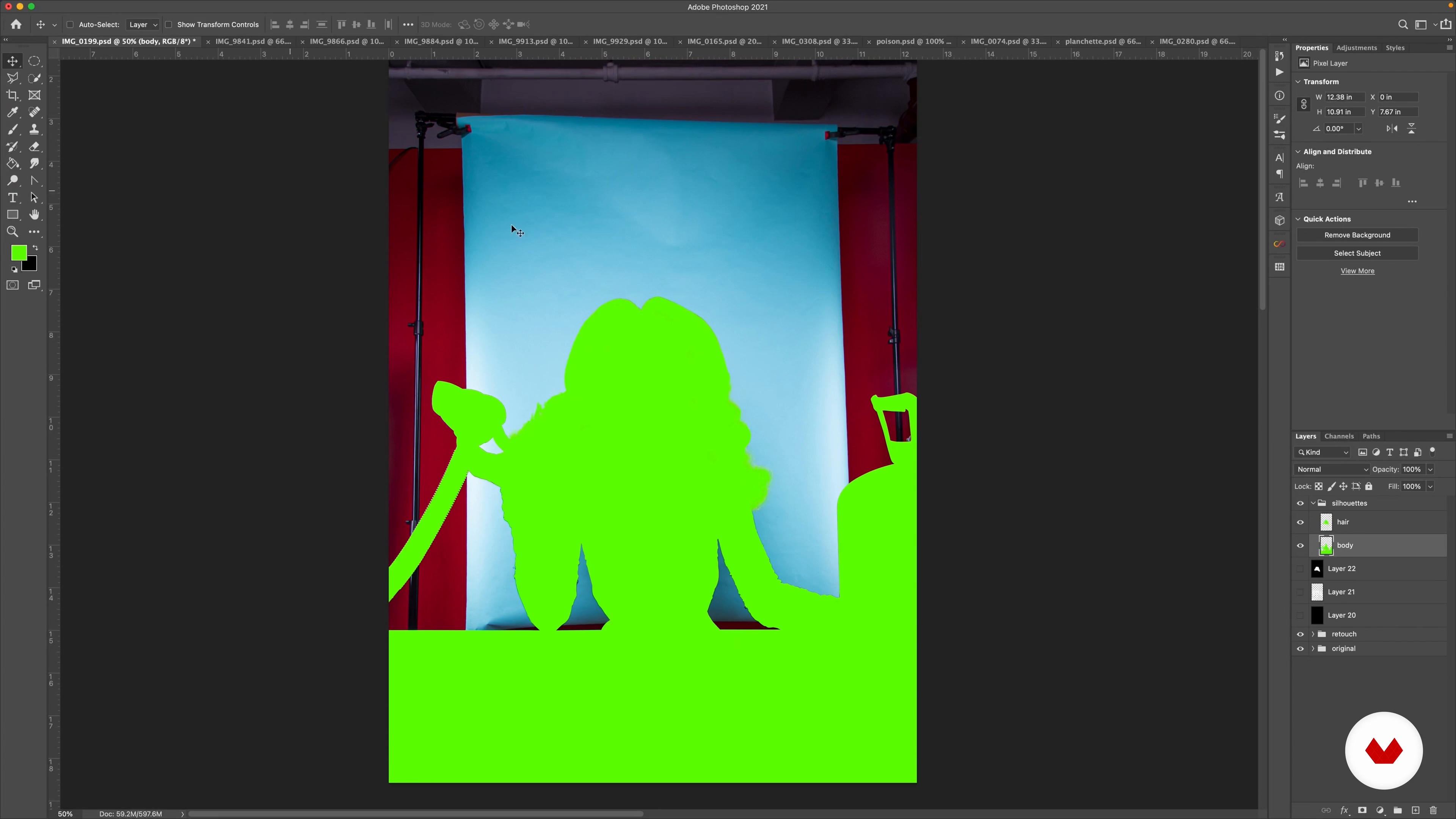Open the Normal blend mode dropdown
The height and width of the screenshot is (819, 1456).
pyautogui.click(x=1332, y=470)
